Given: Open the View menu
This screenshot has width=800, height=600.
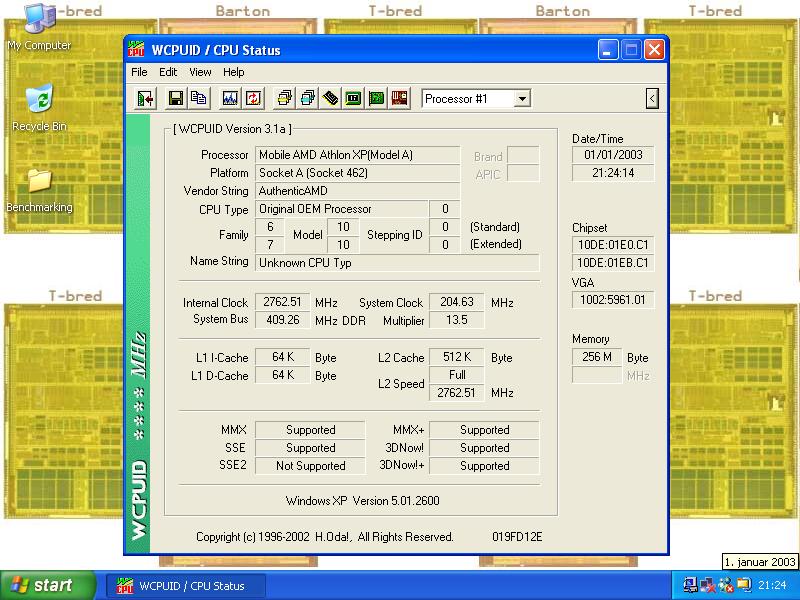Looking at the screenshot, I should click(x=200, y=72).
